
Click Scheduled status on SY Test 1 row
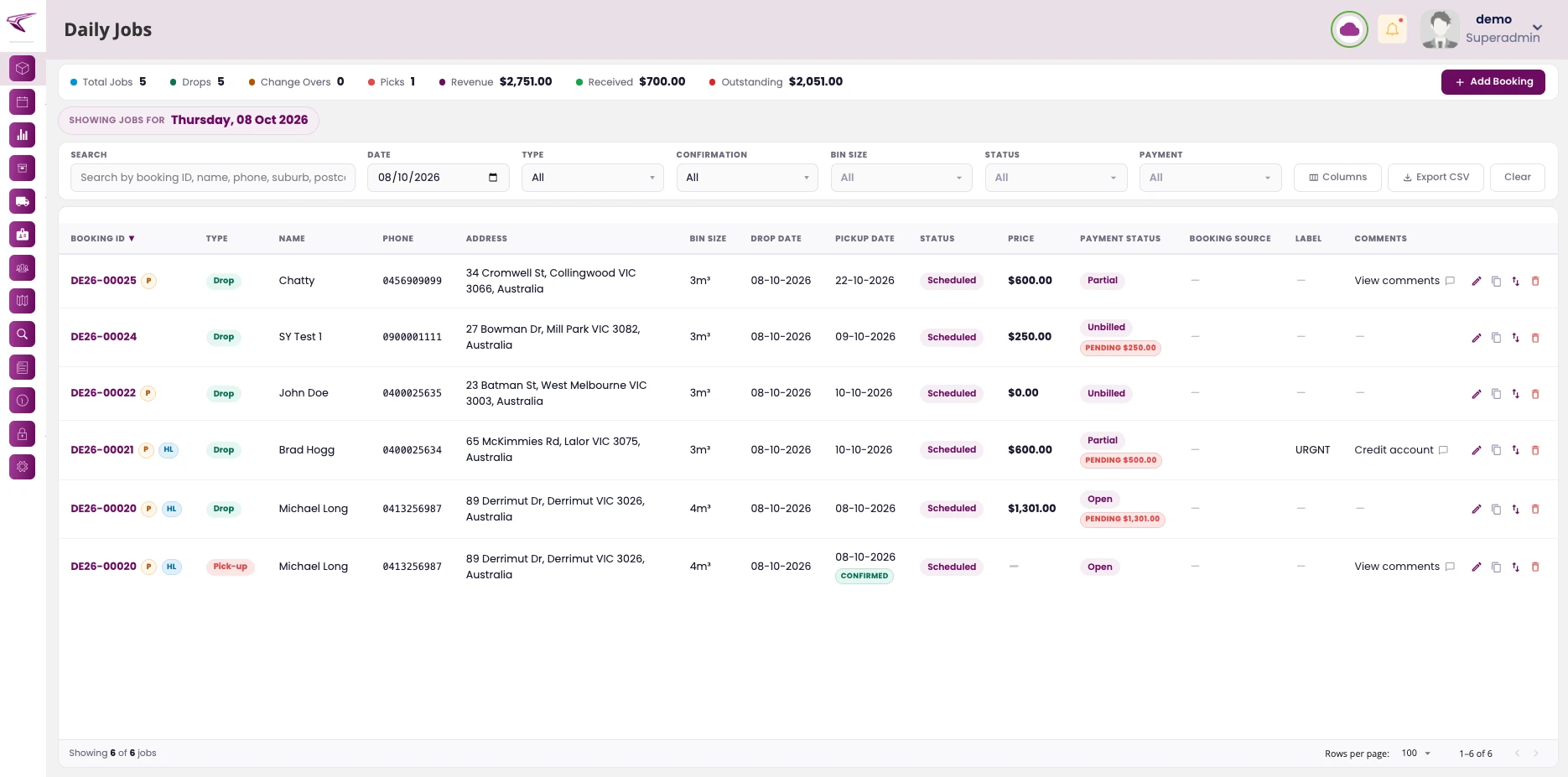951,338
